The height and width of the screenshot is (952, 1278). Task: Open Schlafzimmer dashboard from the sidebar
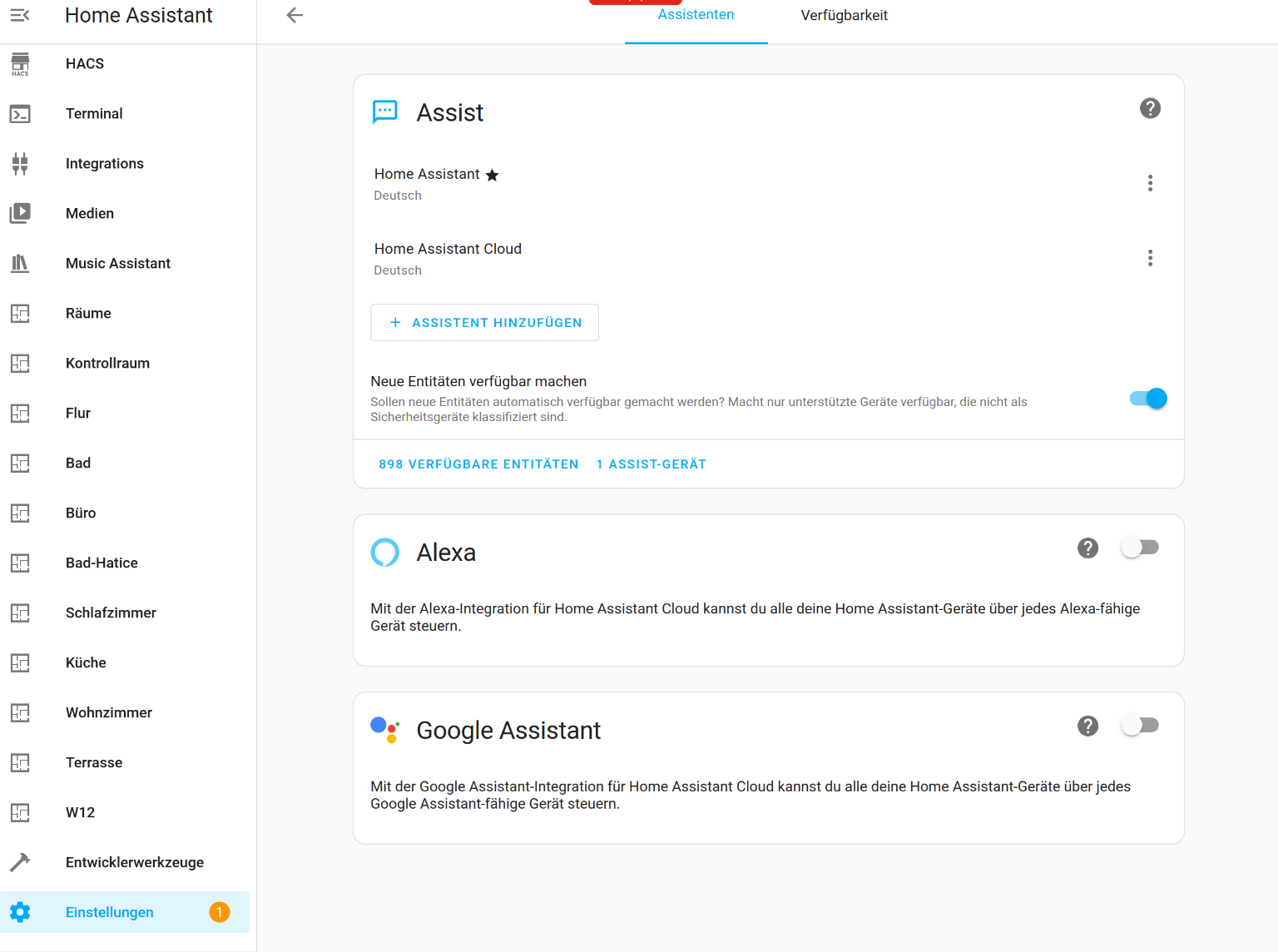[x=125, y=613]
